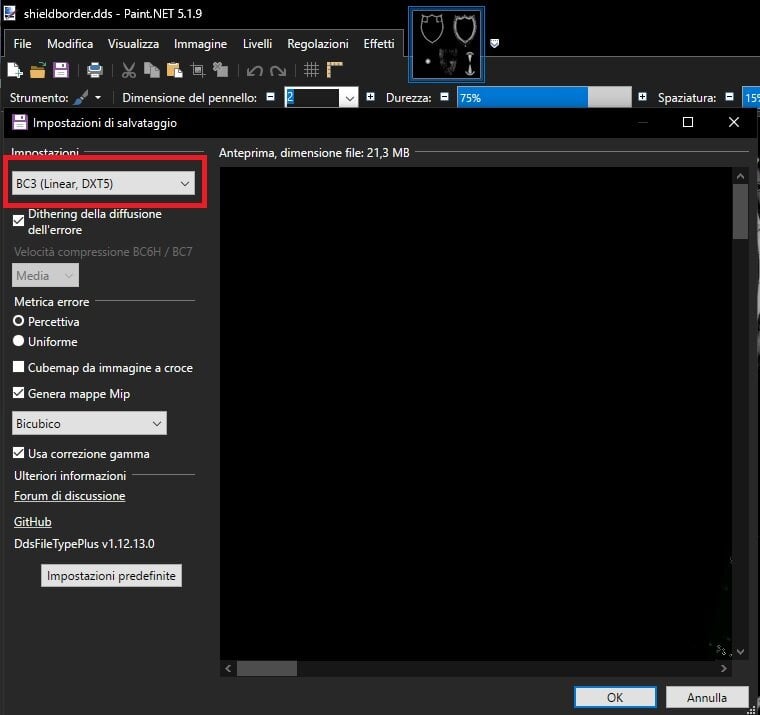Toggle Genera mappe Mip checkbox

point(18,393)
